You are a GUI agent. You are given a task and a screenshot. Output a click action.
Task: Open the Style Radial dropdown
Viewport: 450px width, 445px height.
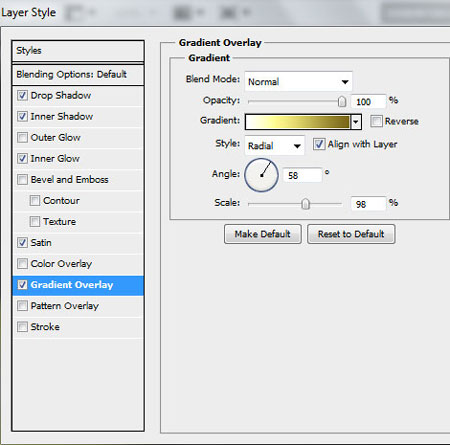[x=274, y=146]
